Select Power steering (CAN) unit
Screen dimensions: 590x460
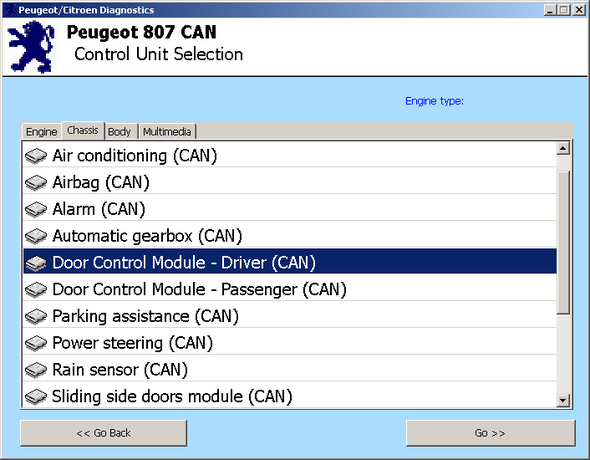pyautogui.click(x=290, y=342)
